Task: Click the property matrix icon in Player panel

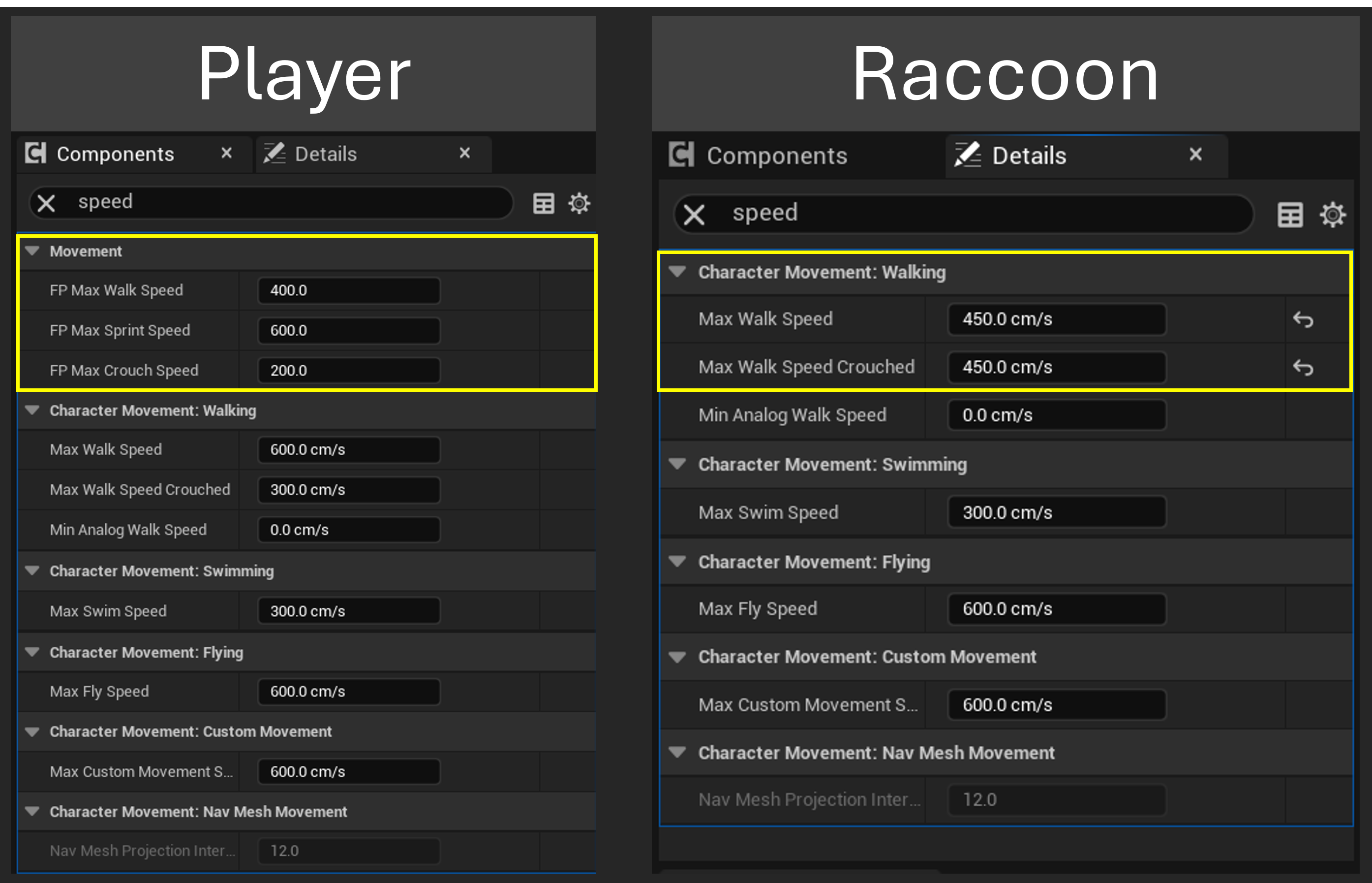Action: (543, 203)
